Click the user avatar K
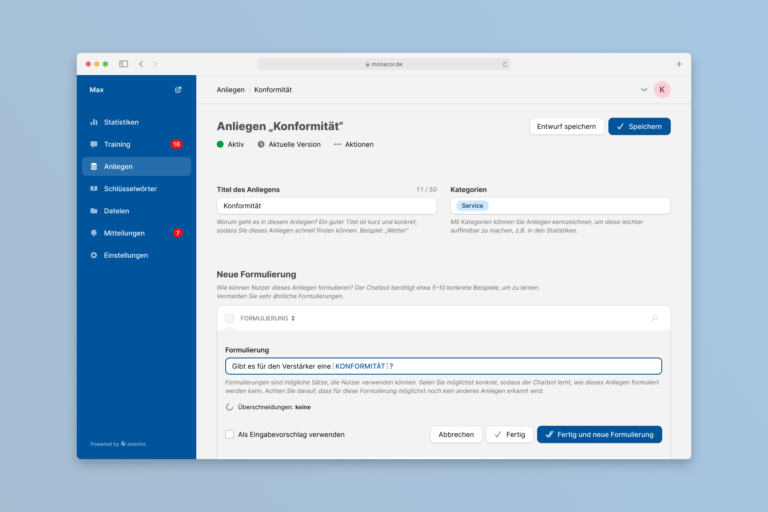The image size is (768, 512). click(x=662, y=90)
